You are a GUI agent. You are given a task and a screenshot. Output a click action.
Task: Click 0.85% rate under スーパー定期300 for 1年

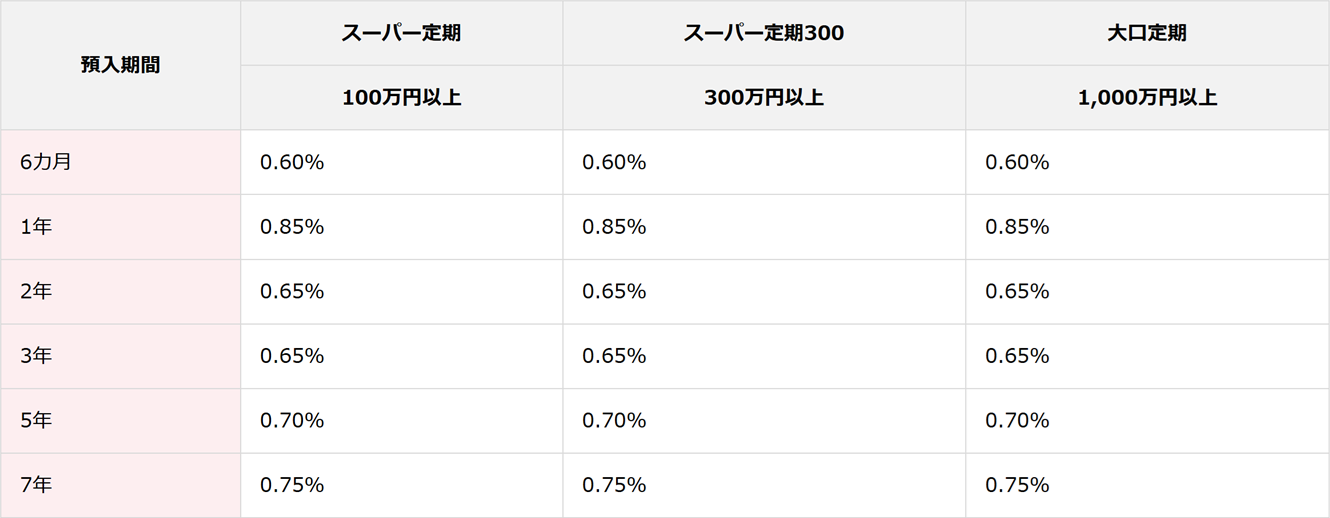click(614, 227)
